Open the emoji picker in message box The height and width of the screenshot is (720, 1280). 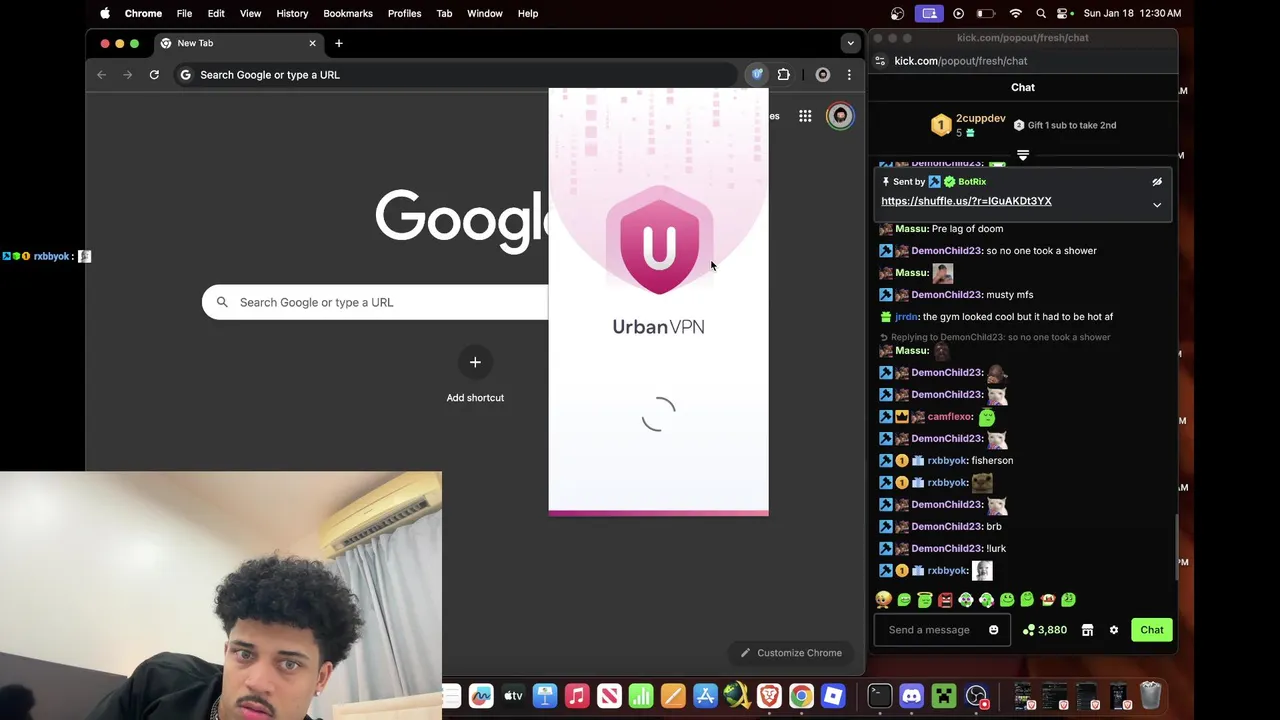click(x=993, y=630)
